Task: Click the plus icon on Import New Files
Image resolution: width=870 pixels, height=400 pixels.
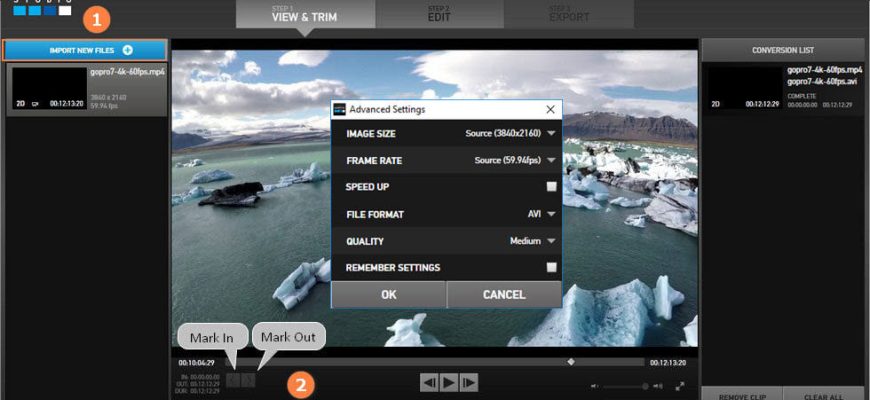Action: click(128, 50)
